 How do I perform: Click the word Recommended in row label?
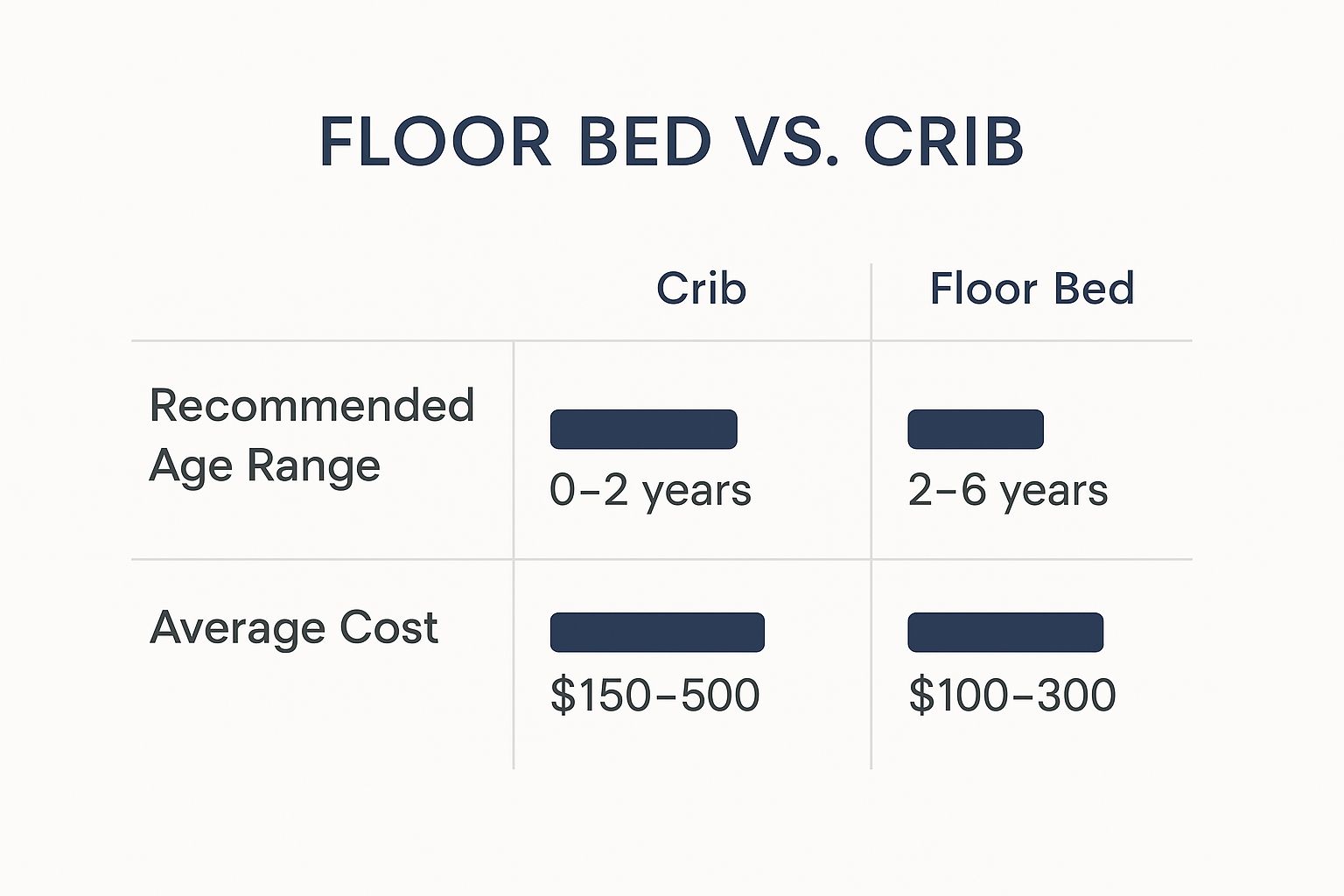pos(311,406)
